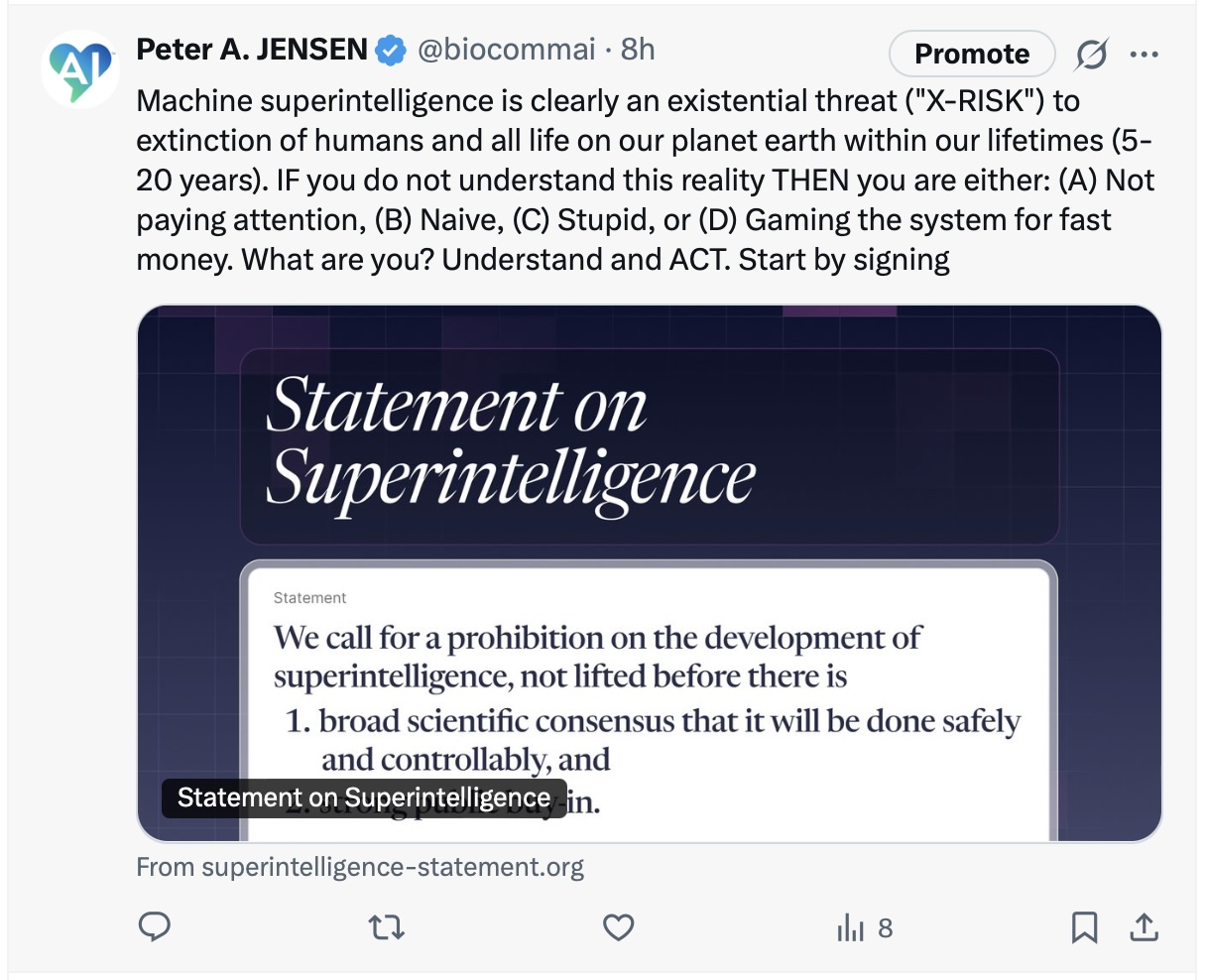
Task: Open the AI heart profile avatar
Action: (x=80, y=68)
